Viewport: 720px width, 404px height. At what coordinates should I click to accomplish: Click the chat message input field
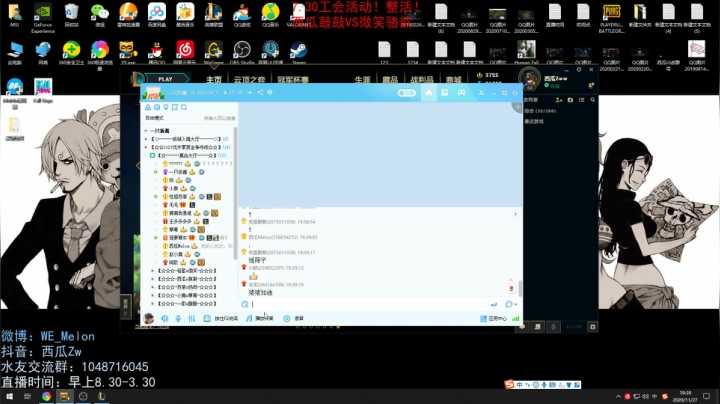pos(369,304)
